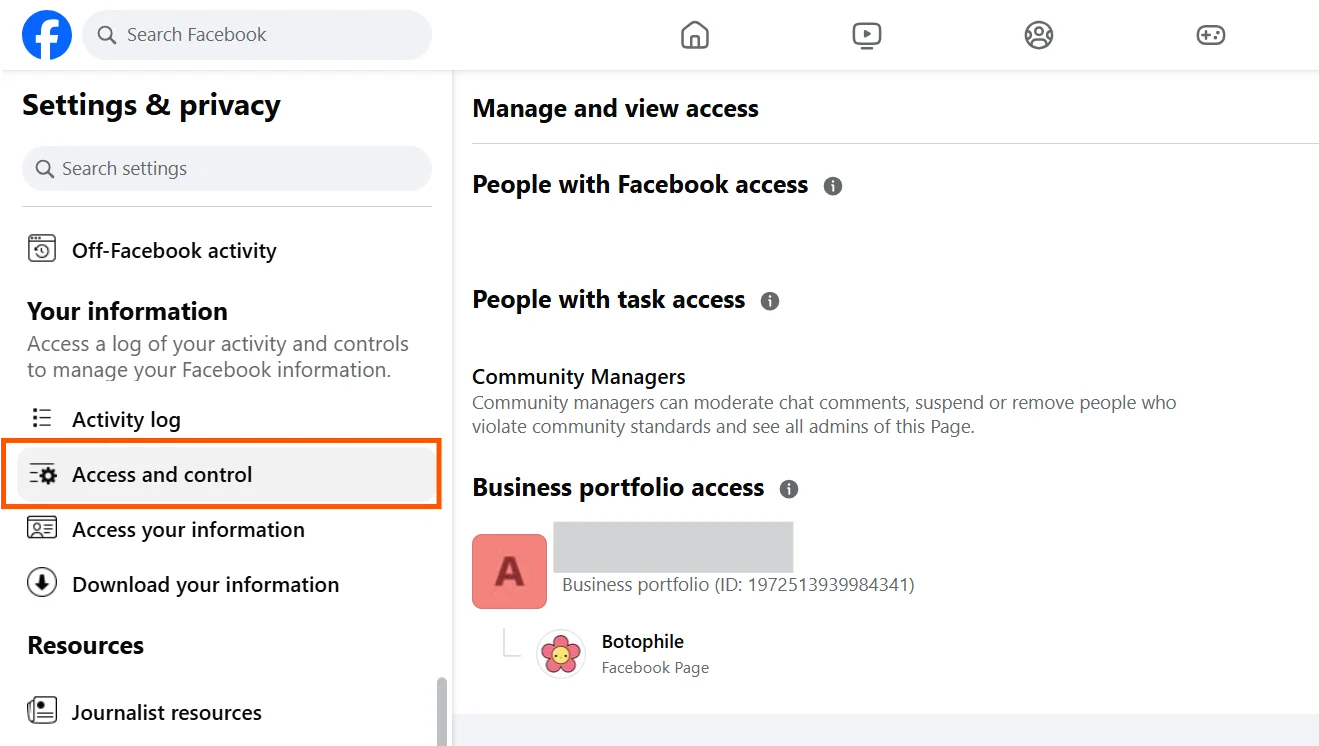Open the Home icon in top navigation

(694, 34)
